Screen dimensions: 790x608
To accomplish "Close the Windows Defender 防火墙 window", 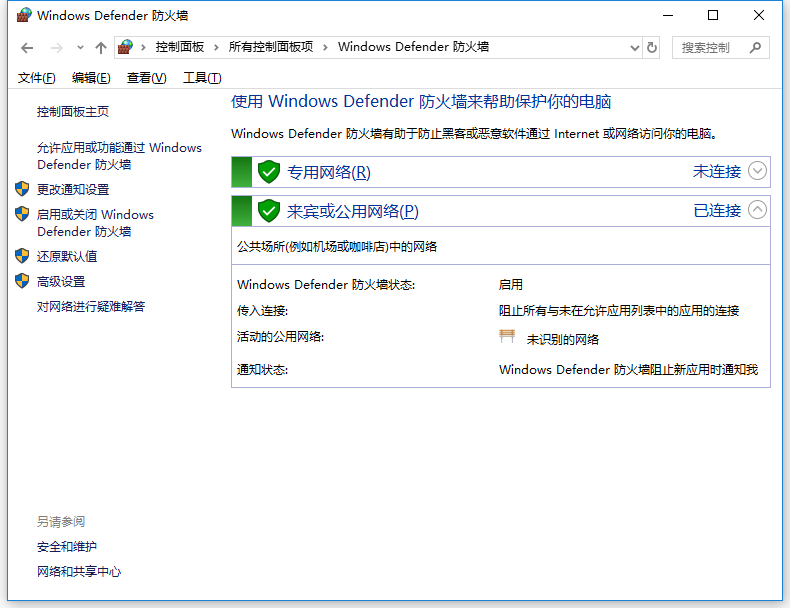I will (x=759, y=16).
